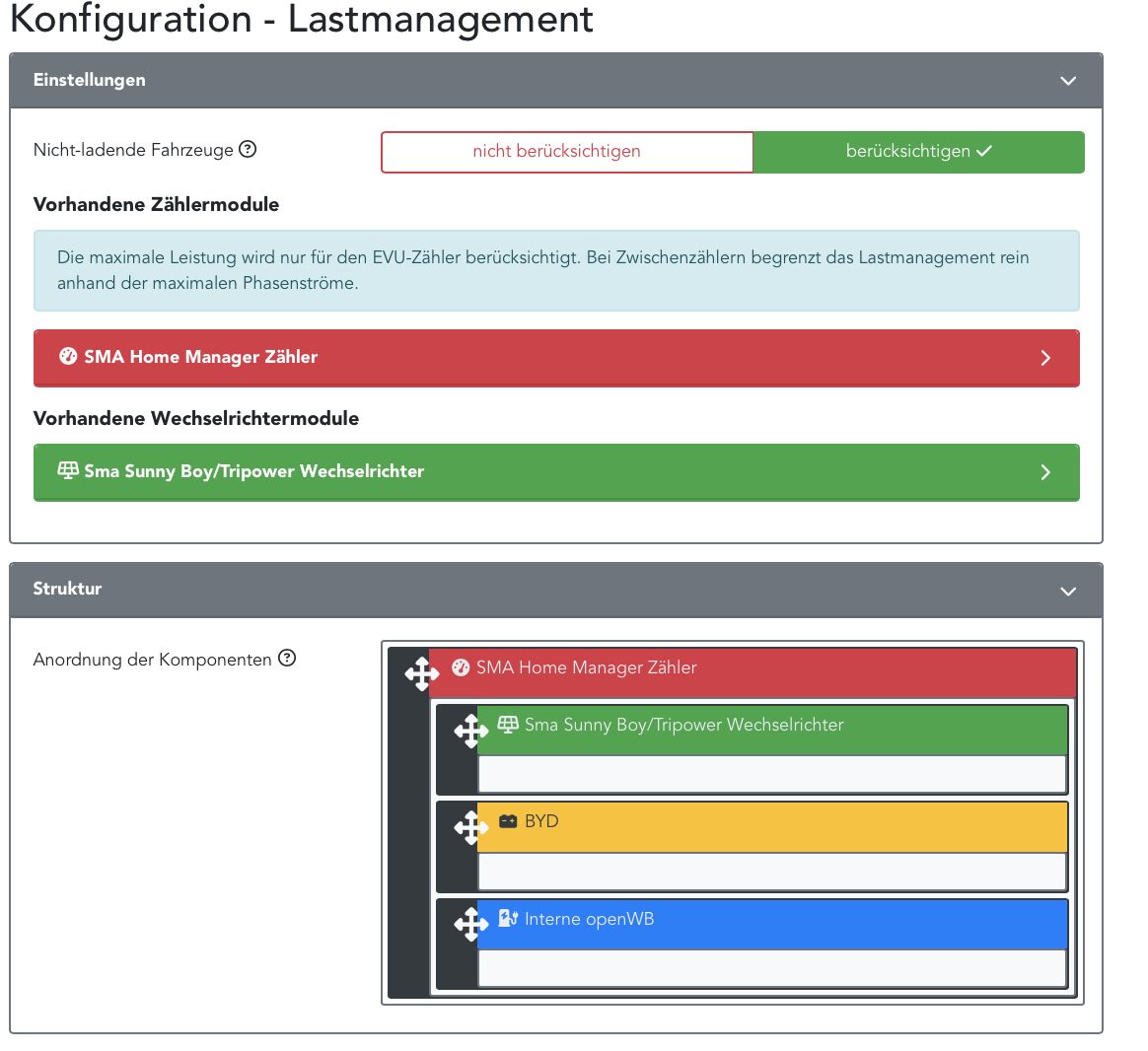Click move handle of Interne openWB row
The height and width of the screenshot is (1051, 1148).
click(470, 925)
